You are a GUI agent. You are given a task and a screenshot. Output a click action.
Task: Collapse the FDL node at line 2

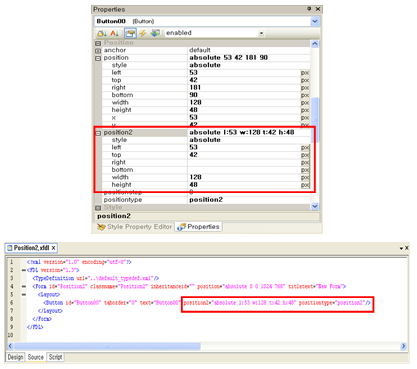(x=24, y=270)
